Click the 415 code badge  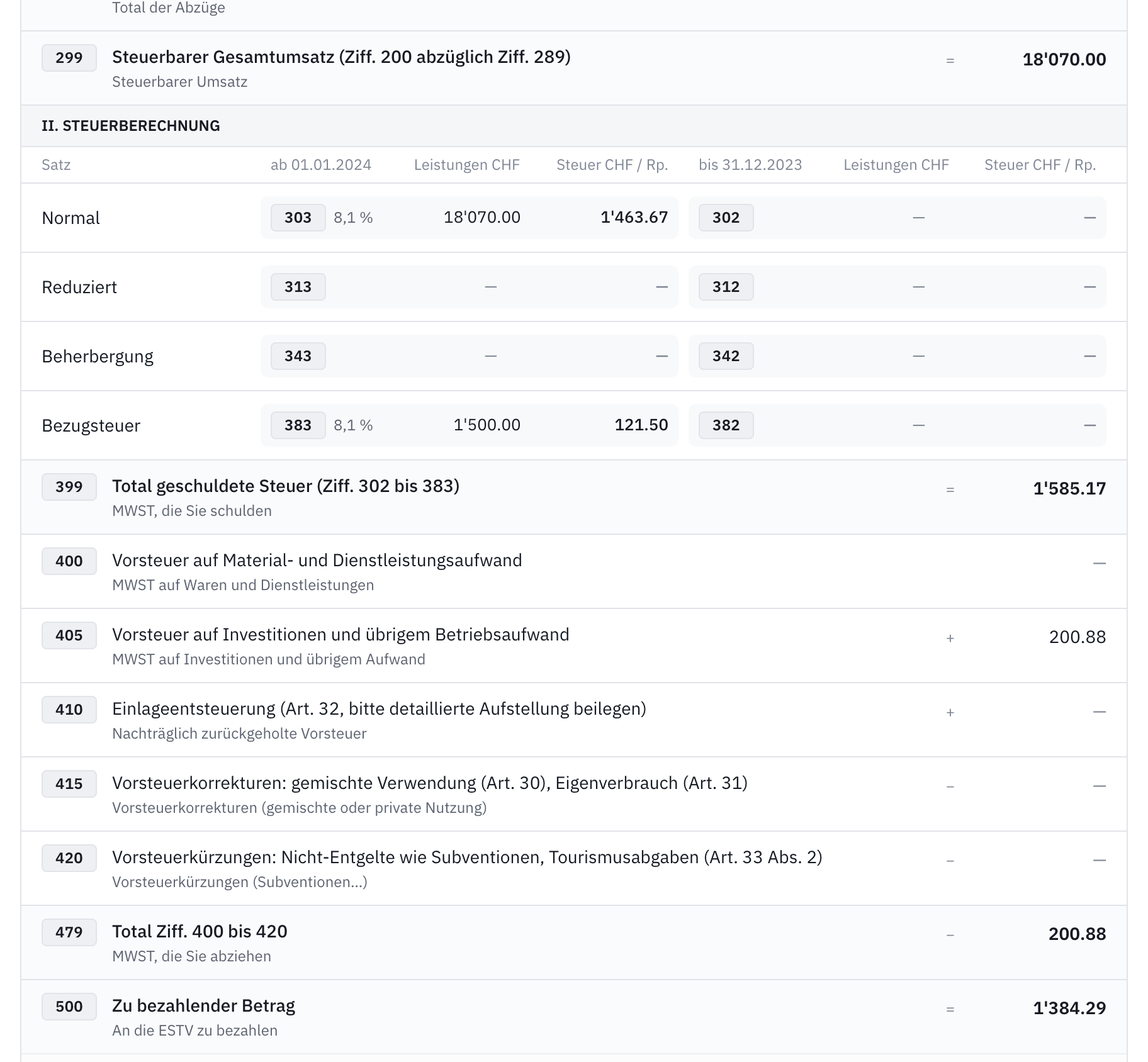click(69, 784)
